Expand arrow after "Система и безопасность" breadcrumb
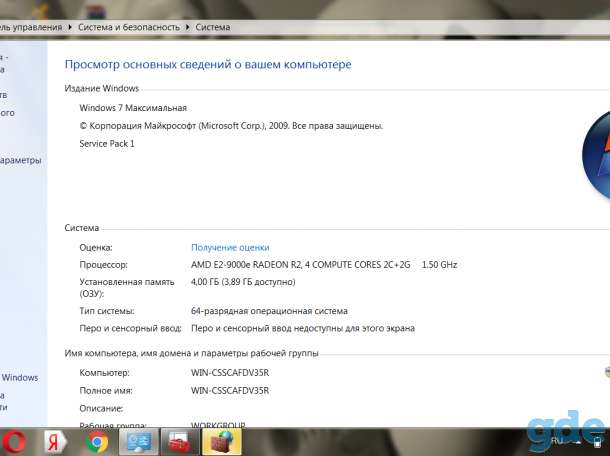Image resolution: width=610 pixels, height=456 pixels. 187,27
